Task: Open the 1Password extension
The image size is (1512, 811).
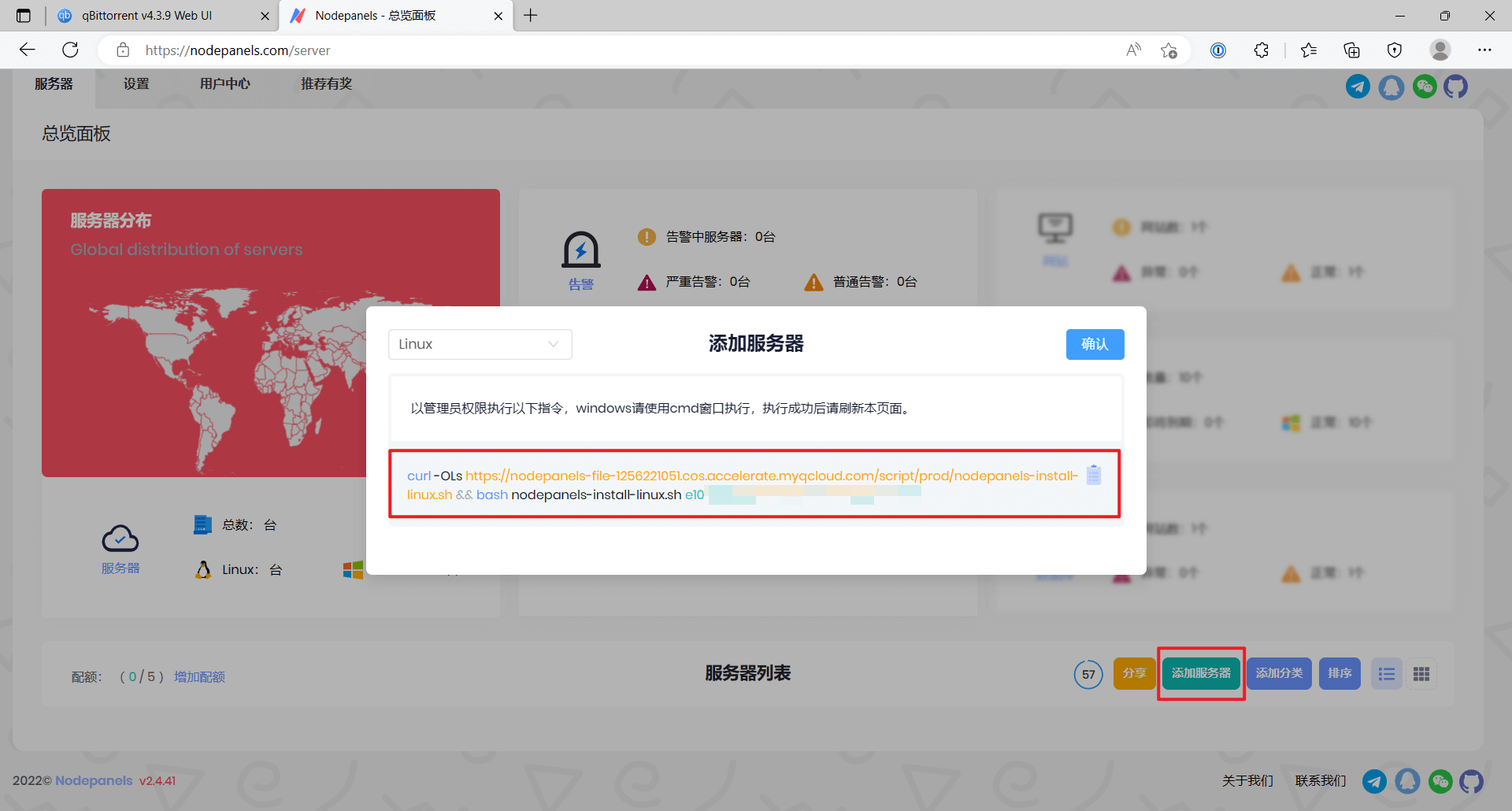Action: (1218, 50)
